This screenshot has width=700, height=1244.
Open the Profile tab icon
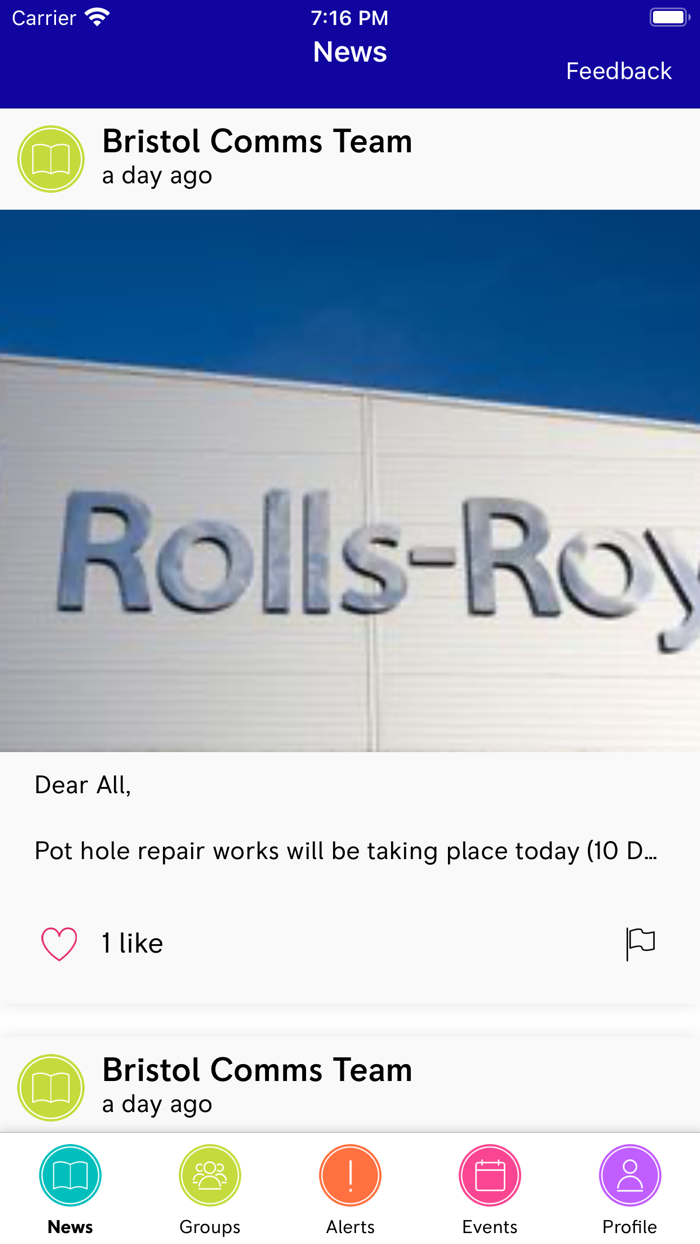(x=630, y=1175)
